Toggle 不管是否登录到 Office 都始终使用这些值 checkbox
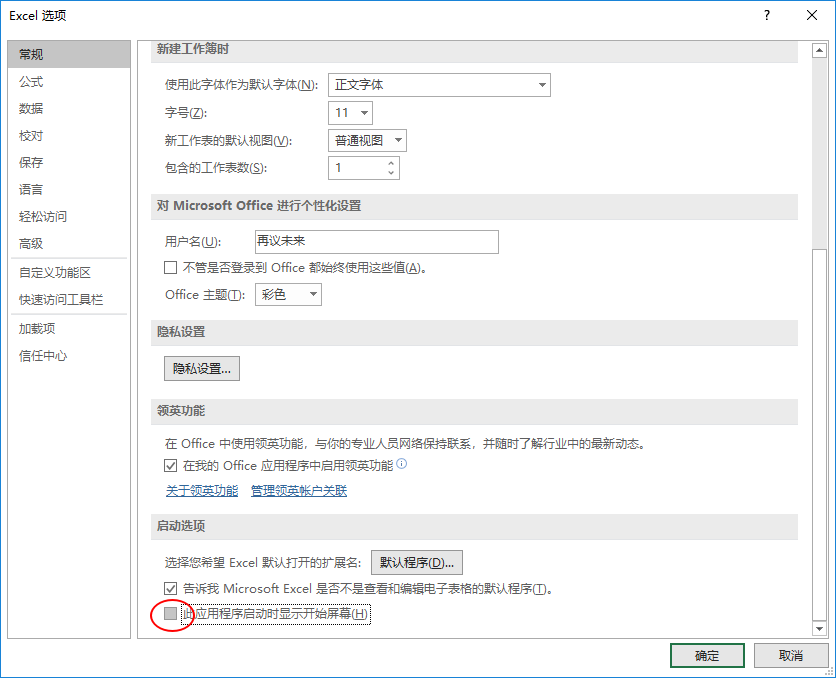The width and height of the screenshot is (836, 678). pyautogui.click(x=170, y=268)
